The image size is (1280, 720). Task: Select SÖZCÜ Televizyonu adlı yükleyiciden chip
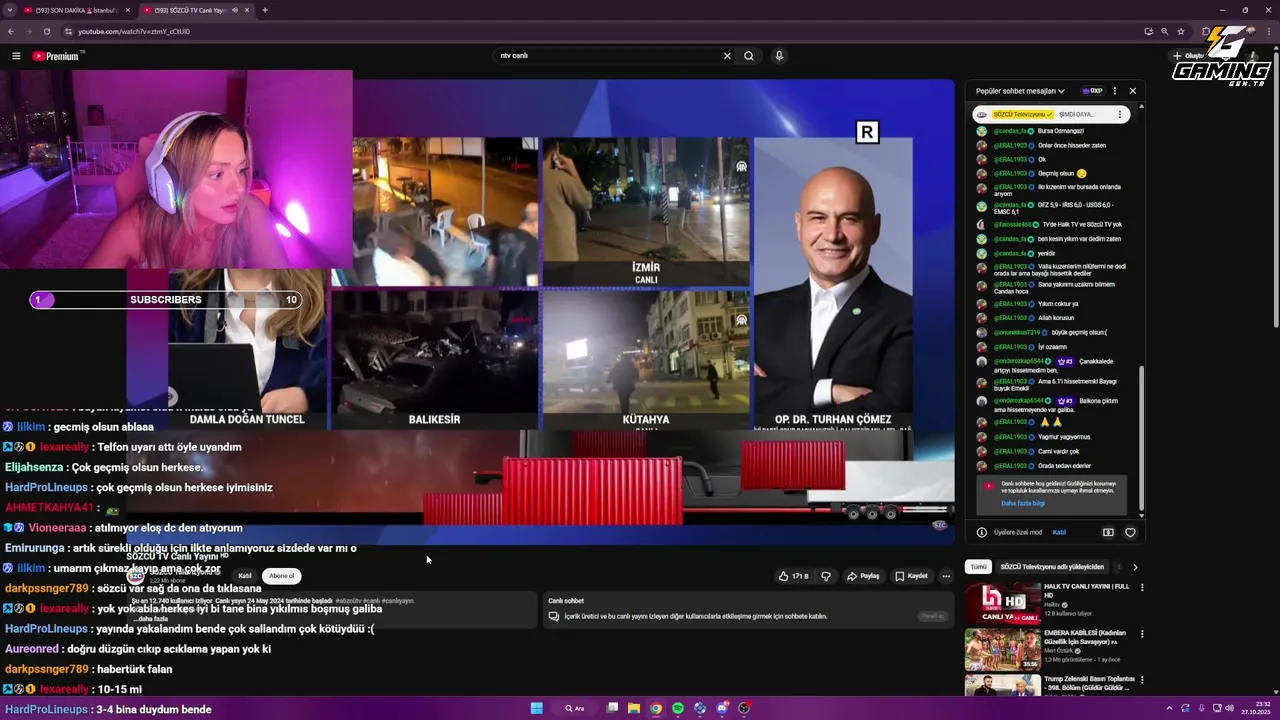pos(1052,567)
